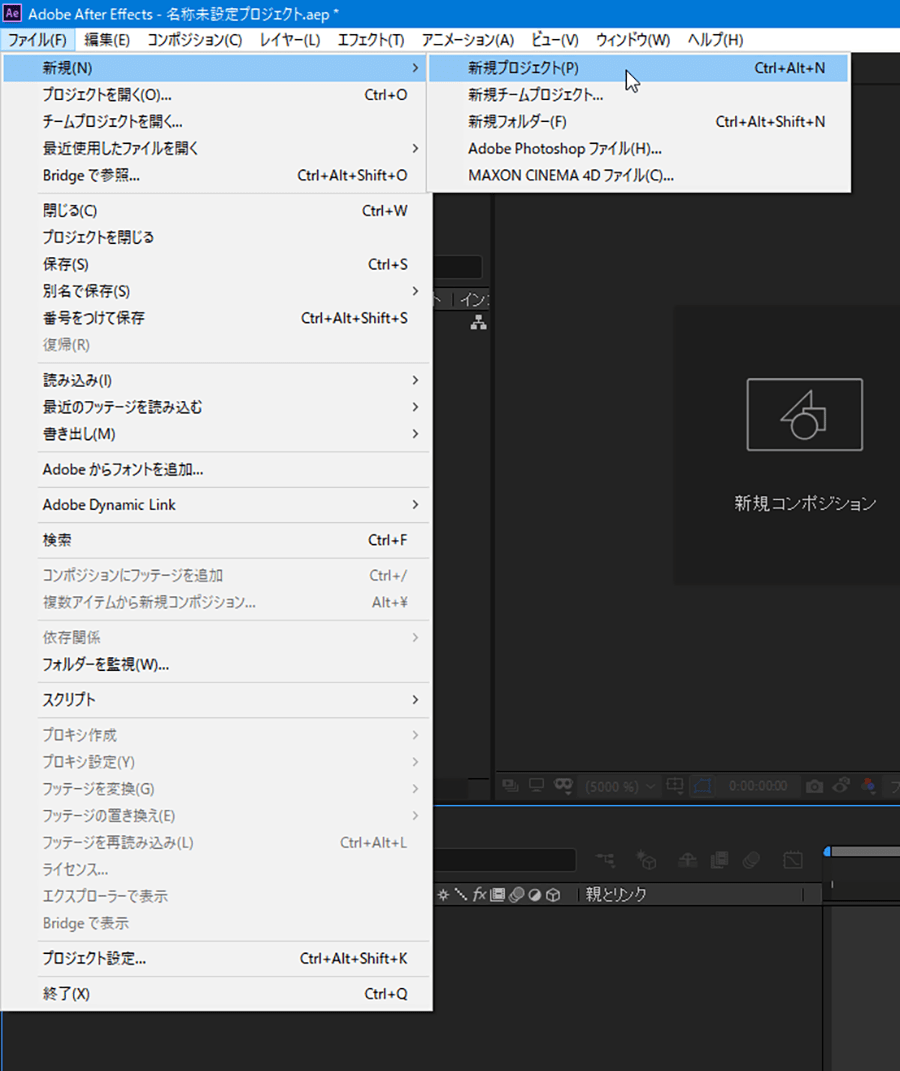Toggle hide shy layers in the timeline
Viewport: 900px width, 1071px height.
[688, 860]
